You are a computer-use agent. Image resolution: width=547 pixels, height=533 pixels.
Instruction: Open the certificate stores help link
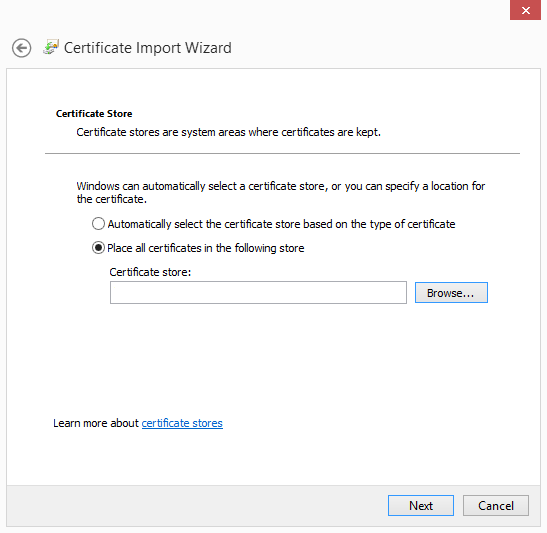[x=182, y=423]
